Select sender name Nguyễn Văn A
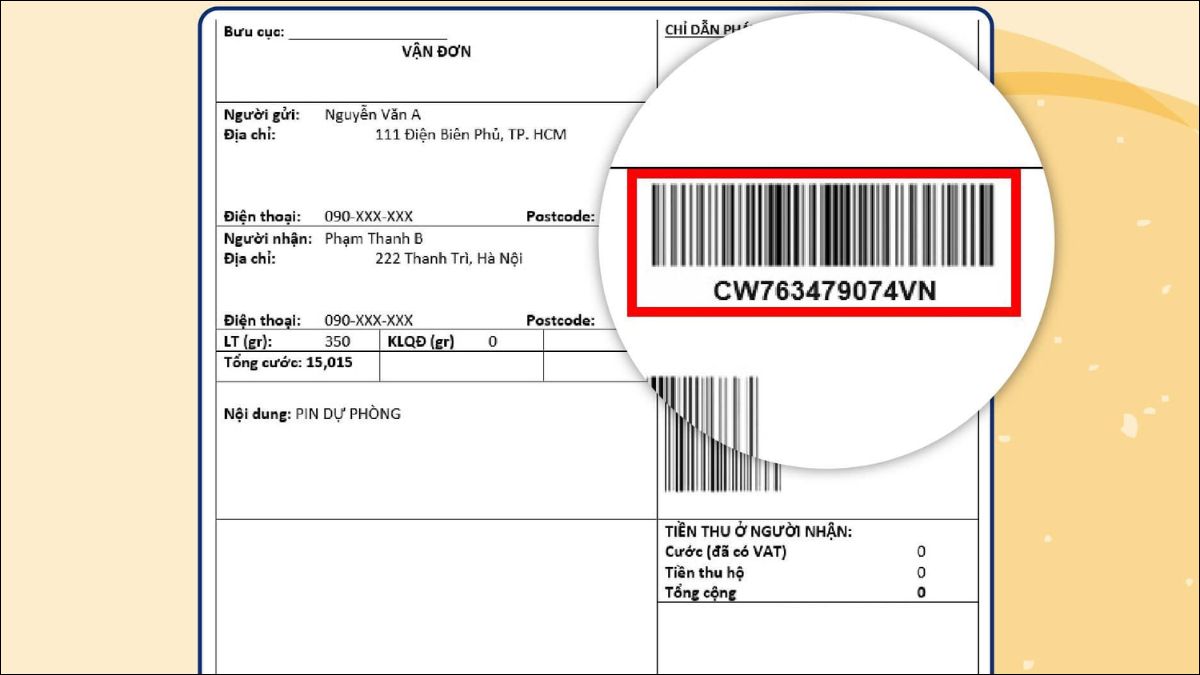 (x=373, y=114)
